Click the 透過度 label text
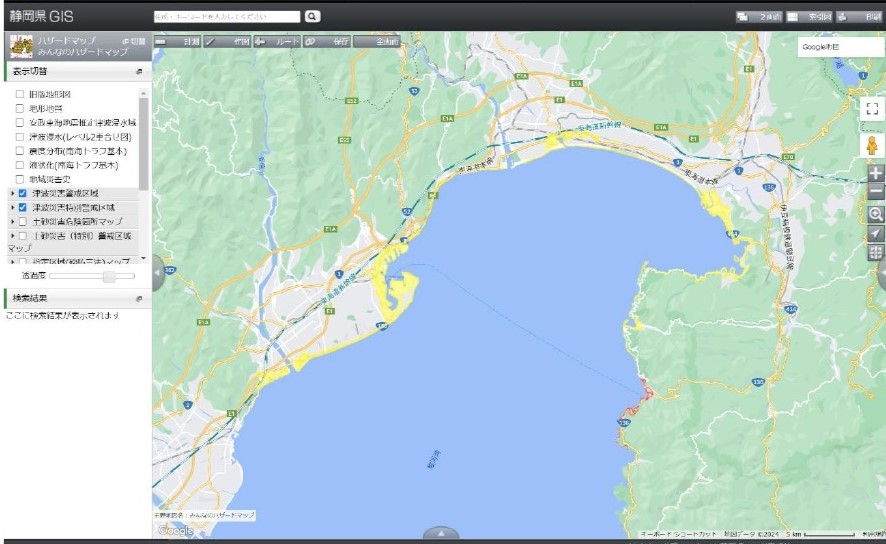Viewport: 886px width, 544px height. point(33,276)
